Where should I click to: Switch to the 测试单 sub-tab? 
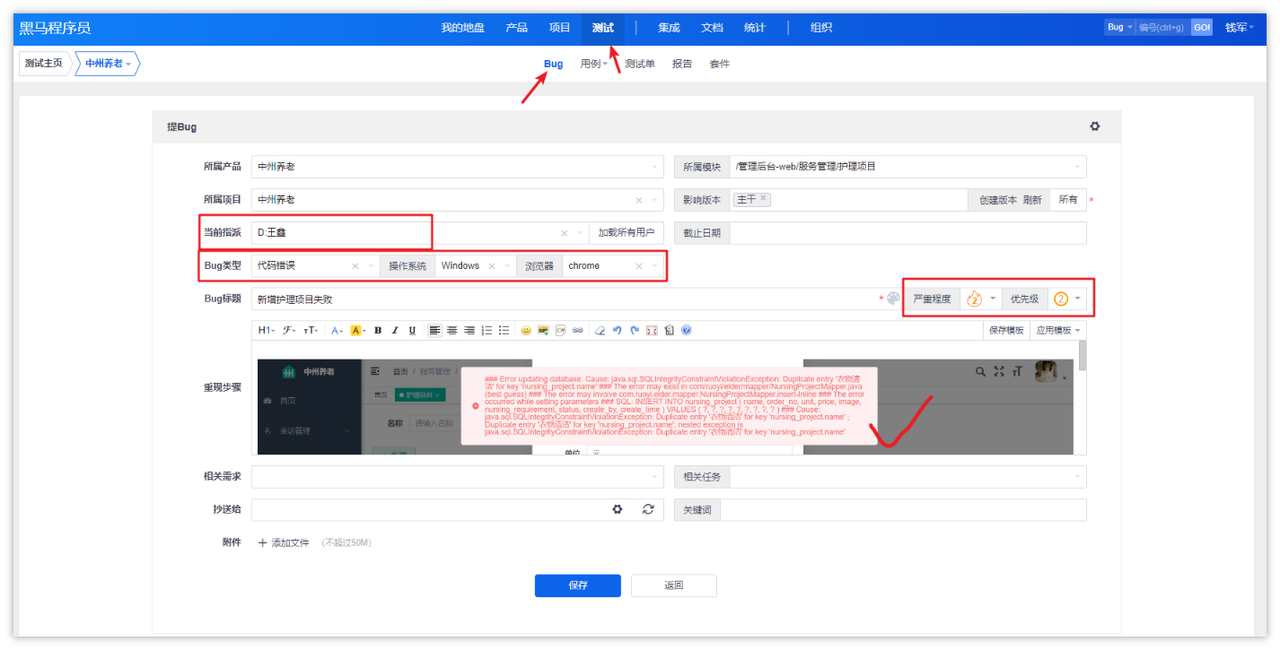pos(640,64)
